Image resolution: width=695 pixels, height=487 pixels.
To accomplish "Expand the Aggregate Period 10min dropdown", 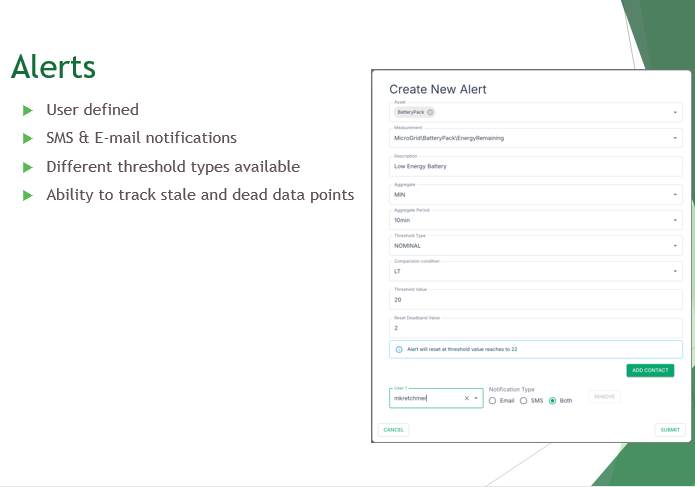I will (x=675, y=220).
